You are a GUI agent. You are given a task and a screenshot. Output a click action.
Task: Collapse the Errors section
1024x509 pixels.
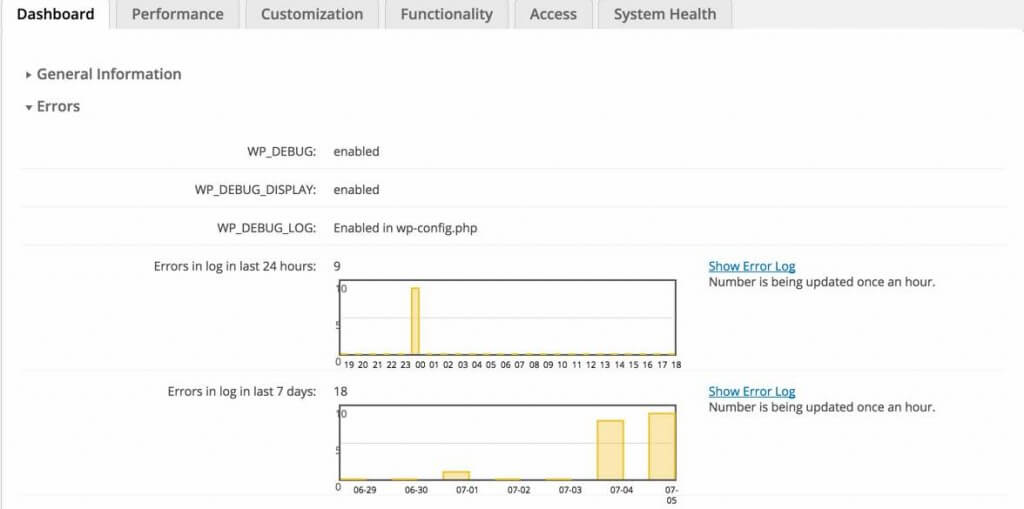58,106
